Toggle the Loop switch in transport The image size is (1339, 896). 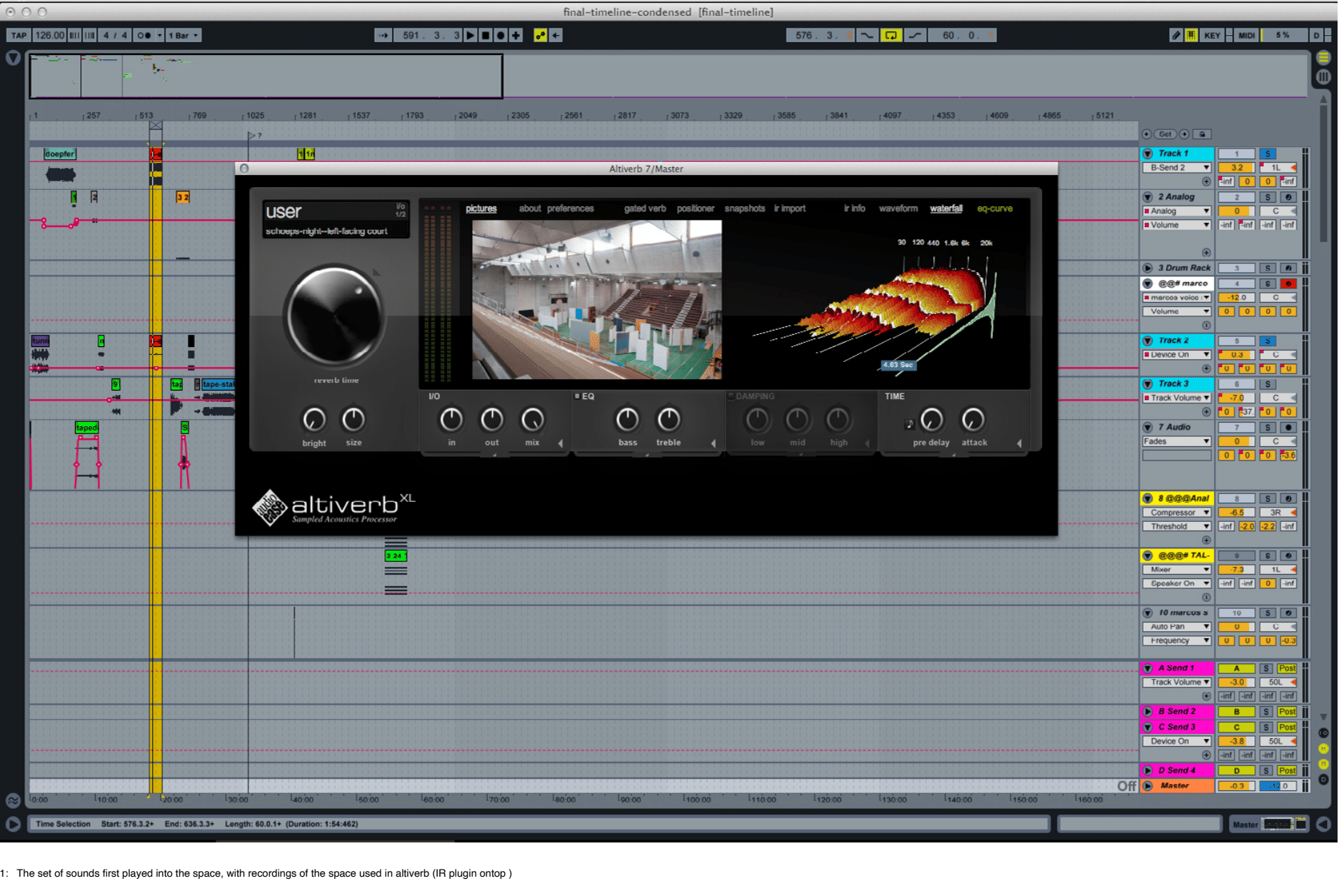point(891,35)
